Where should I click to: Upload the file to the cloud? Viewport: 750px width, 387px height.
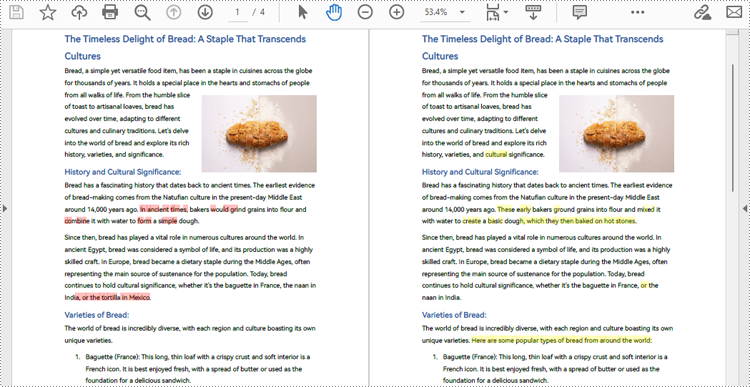[79, 12]
